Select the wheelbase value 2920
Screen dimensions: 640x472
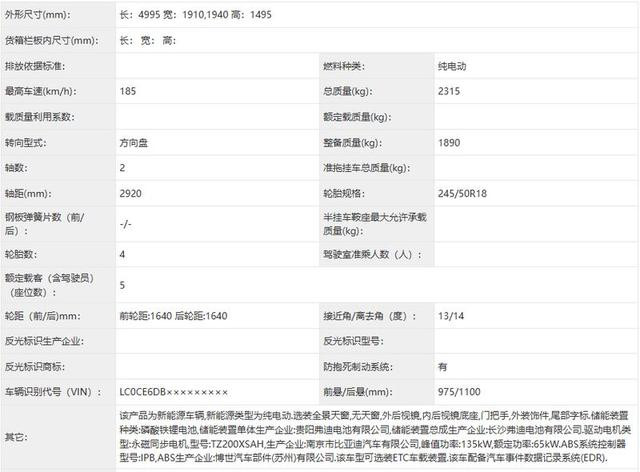131,194
